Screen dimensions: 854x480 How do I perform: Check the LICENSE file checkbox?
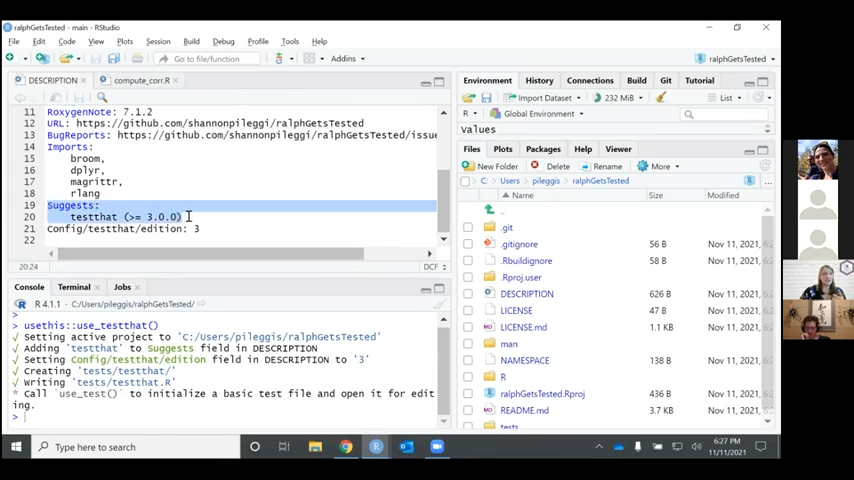(x=468, y=311)
